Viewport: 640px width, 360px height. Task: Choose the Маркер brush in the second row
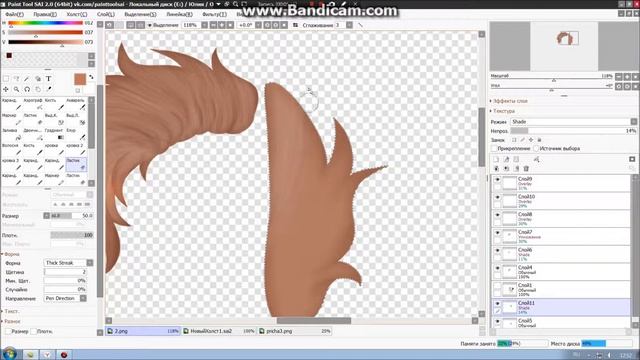click(11, 119)
